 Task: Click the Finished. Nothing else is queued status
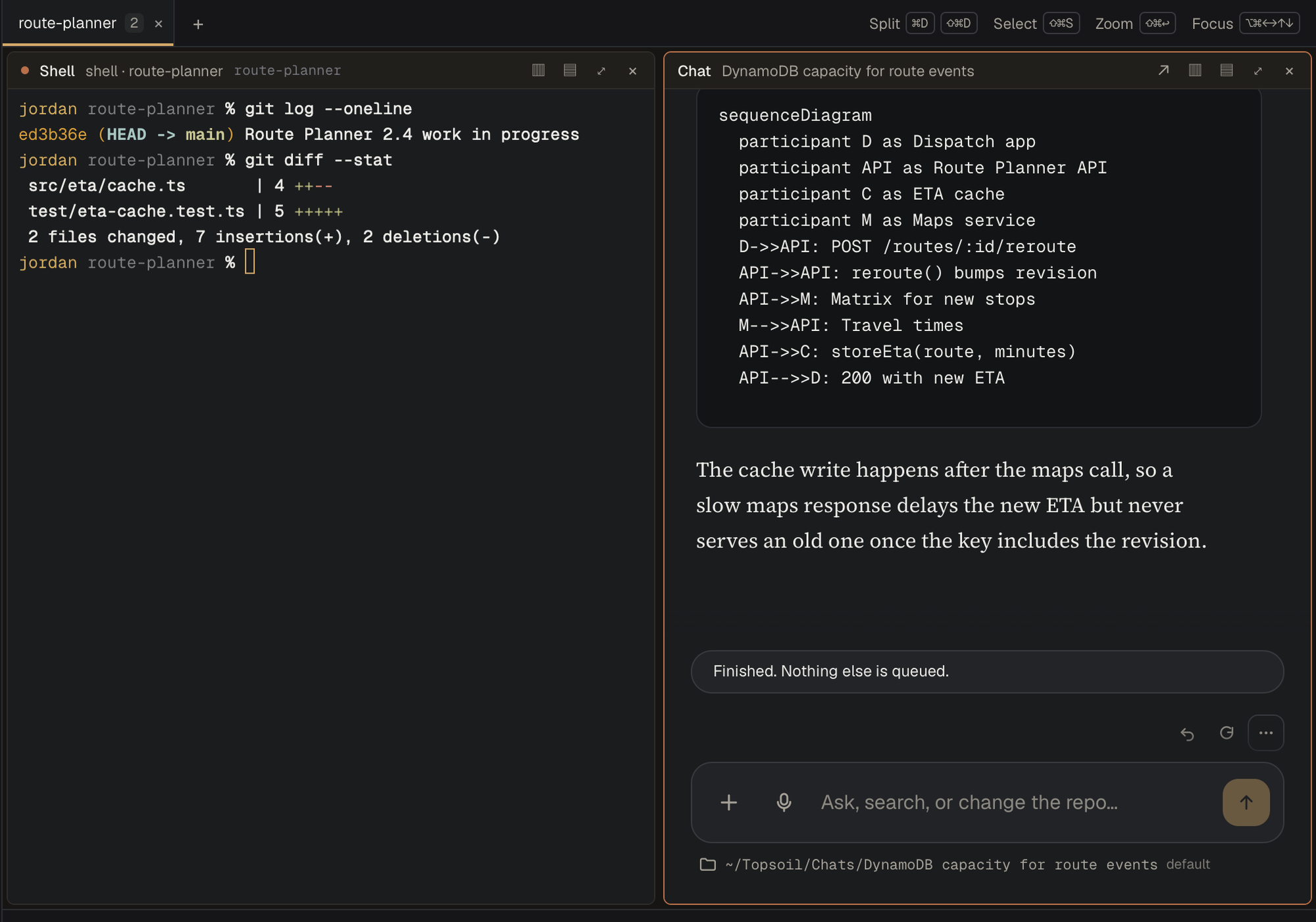pyautogui.click(x=987, y=671)
